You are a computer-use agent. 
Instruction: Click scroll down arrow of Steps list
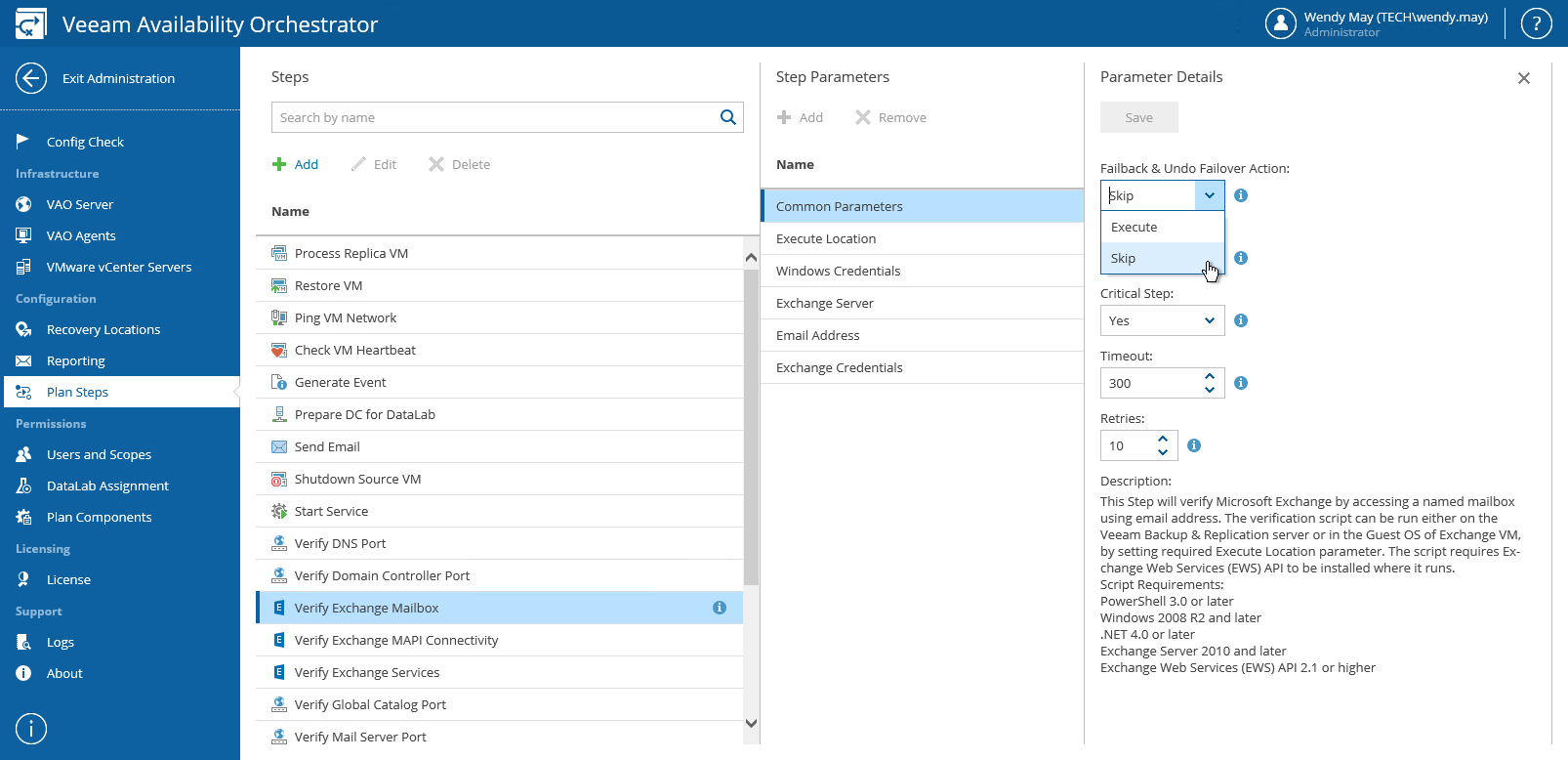(751, 723)
